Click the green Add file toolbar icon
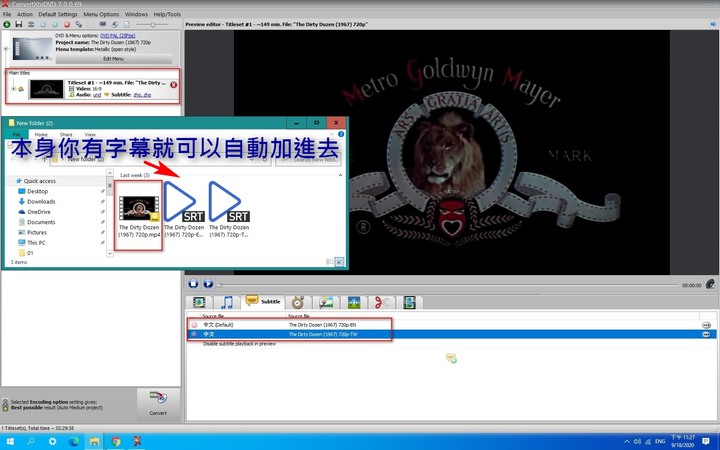Image resolution: width=720 pixels, height=450 pixels. tap(7, 24)
